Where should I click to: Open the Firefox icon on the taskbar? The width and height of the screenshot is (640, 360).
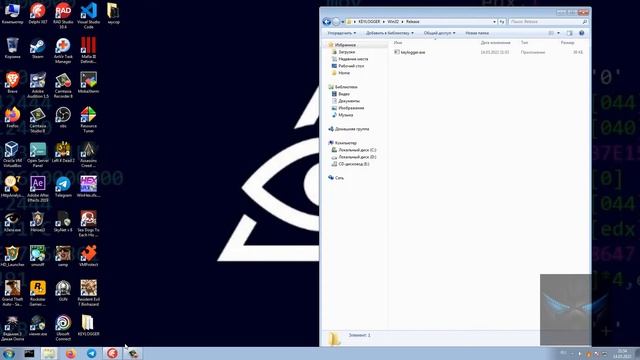[x=71, y=353]
